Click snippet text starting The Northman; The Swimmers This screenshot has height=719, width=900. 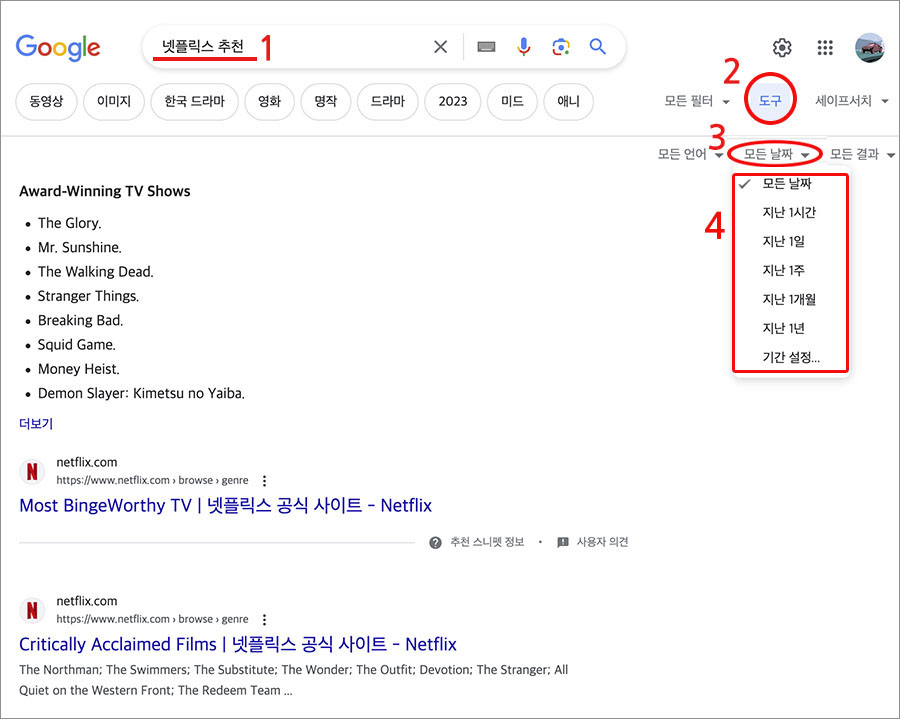pyautogui.click(x=293, y=680)
